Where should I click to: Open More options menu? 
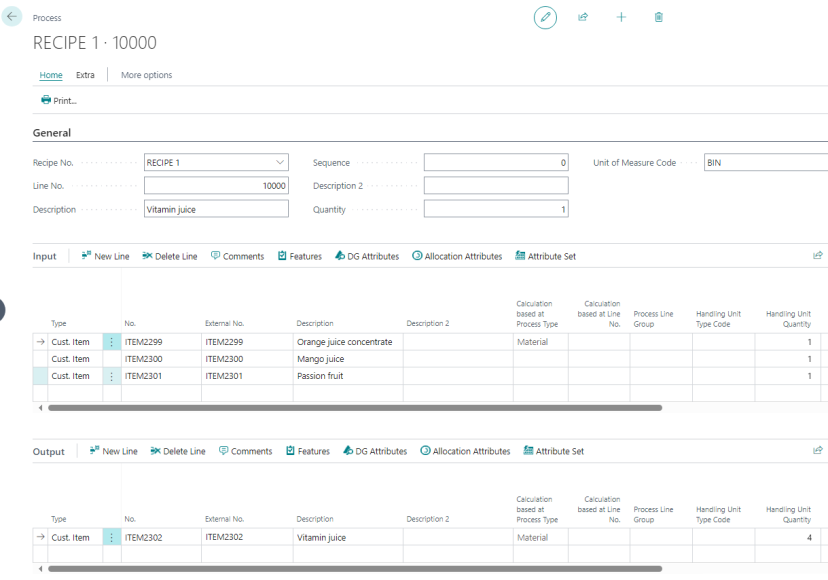click(146, 75)
